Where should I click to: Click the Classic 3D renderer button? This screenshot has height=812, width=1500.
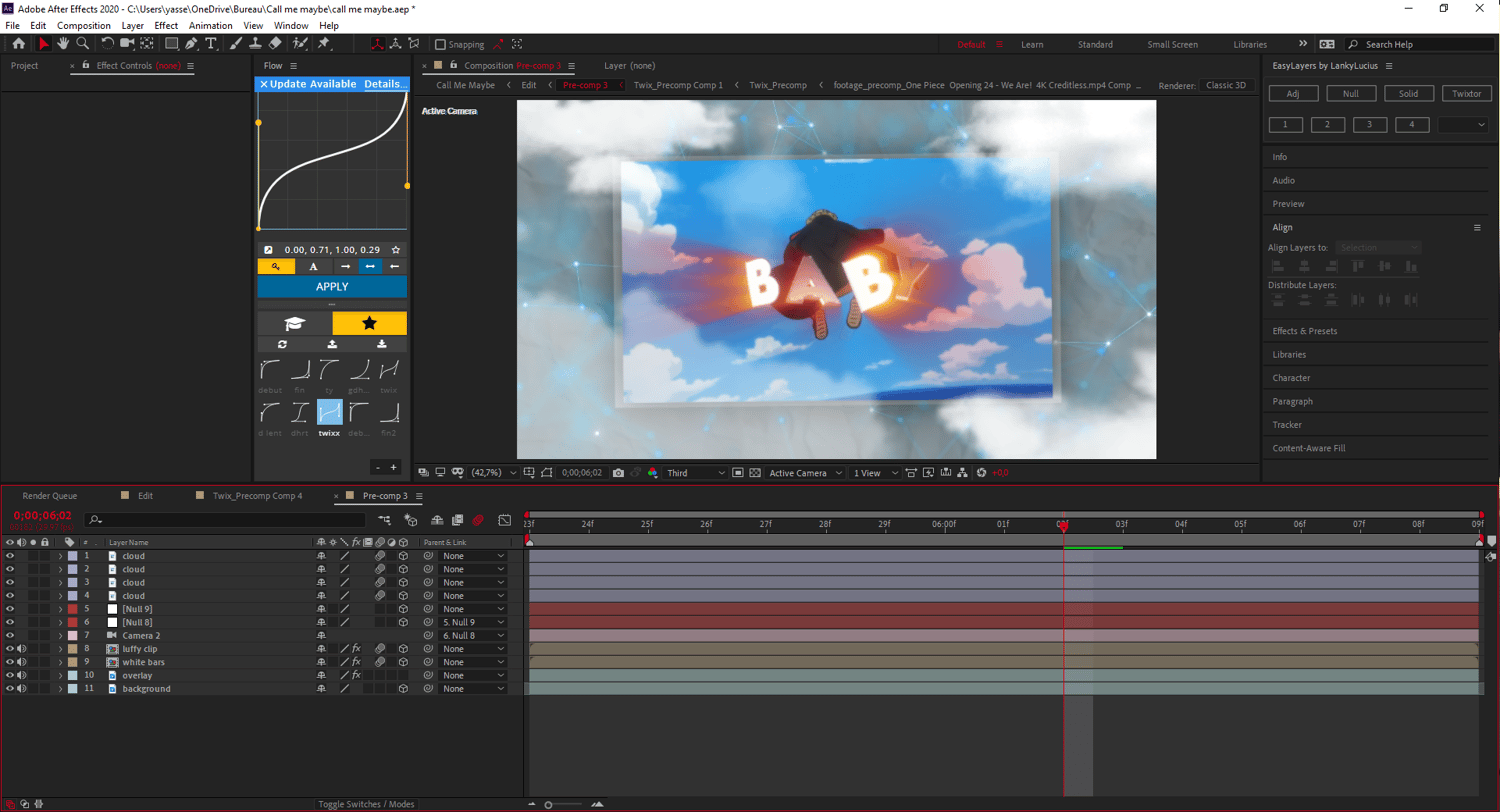(x=1226, y=85)
